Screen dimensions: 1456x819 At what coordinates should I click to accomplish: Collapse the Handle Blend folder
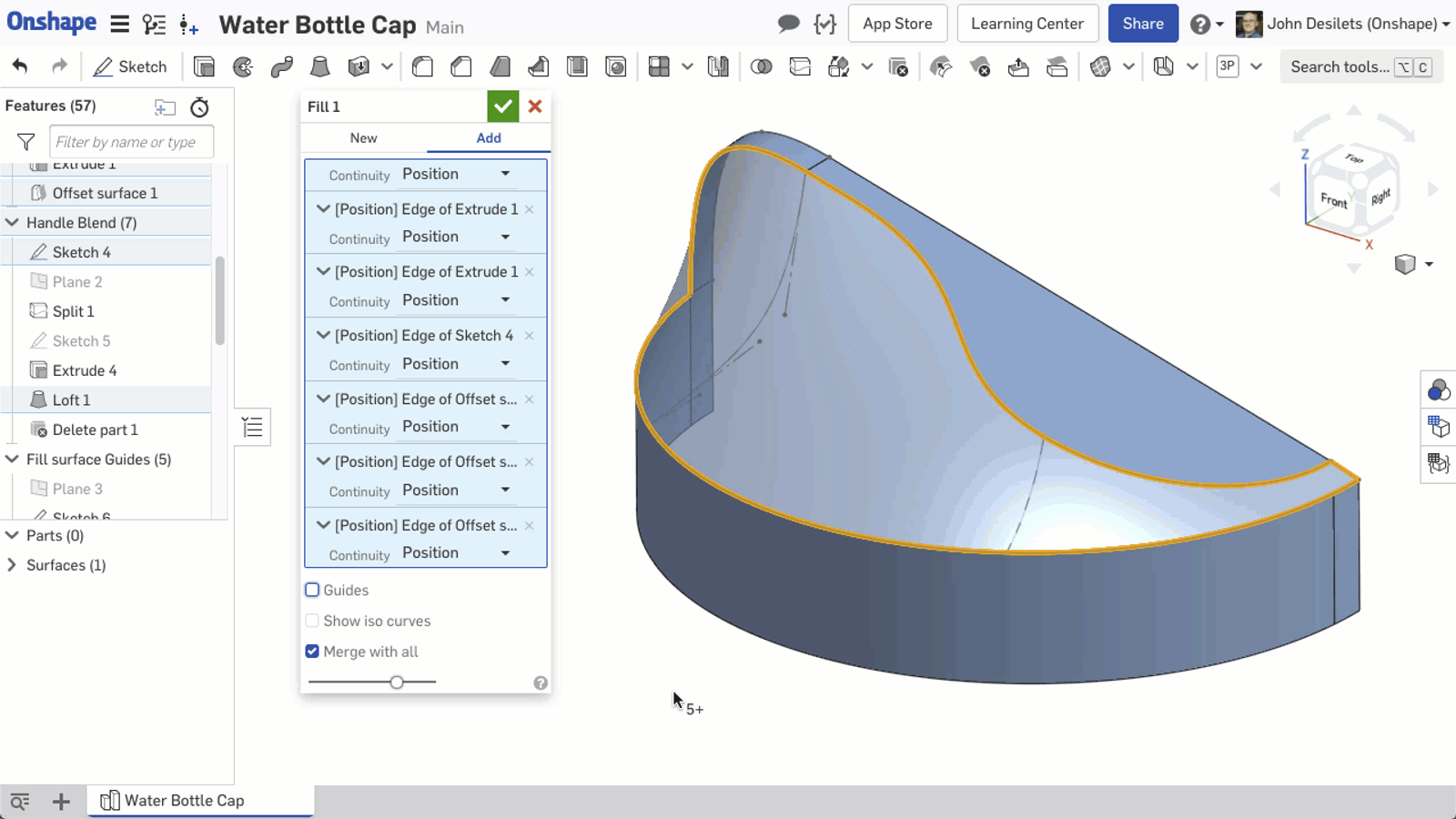[13, 223]
